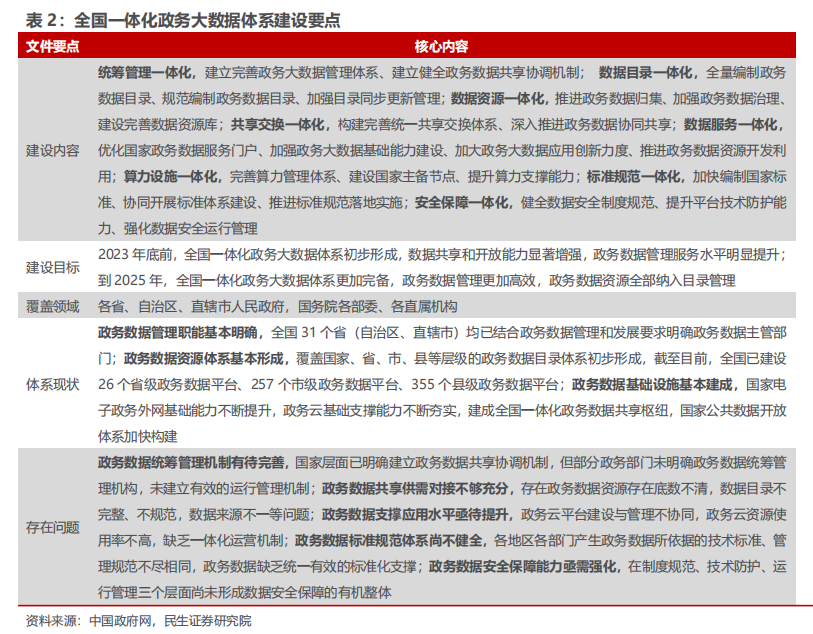Click the 建设目标 row label

pyautogui.click(x=52, y=267)
